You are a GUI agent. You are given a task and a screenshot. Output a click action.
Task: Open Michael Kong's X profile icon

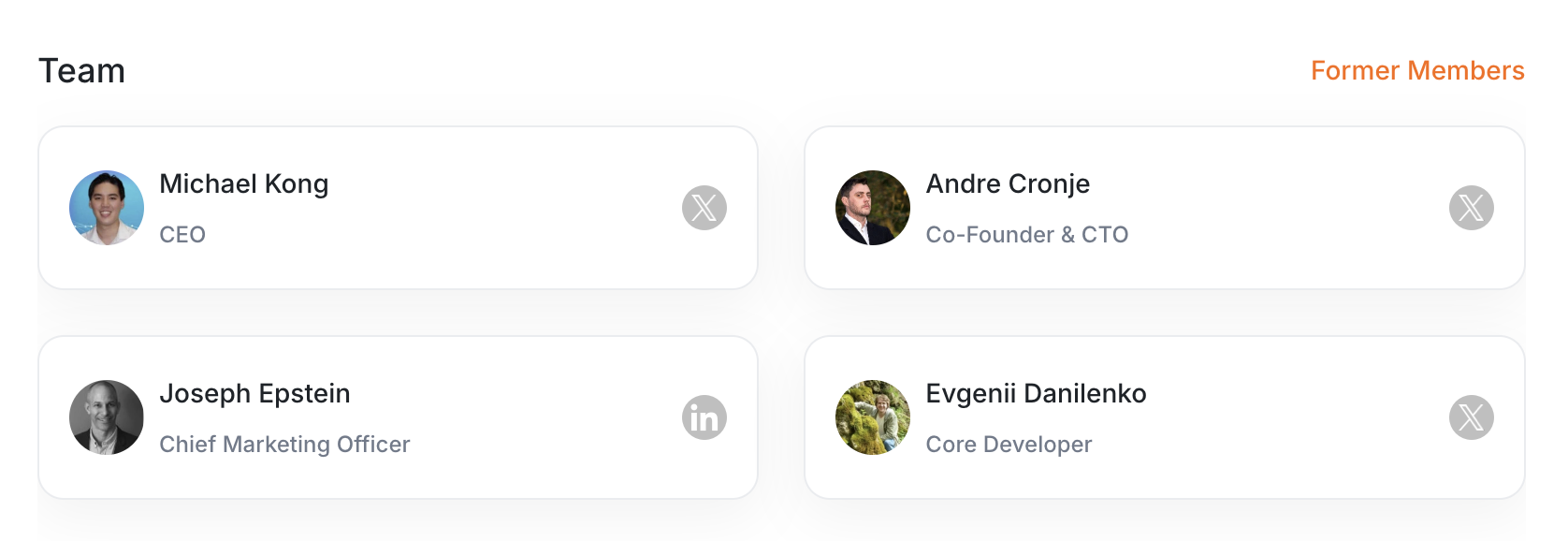(704, 208)
